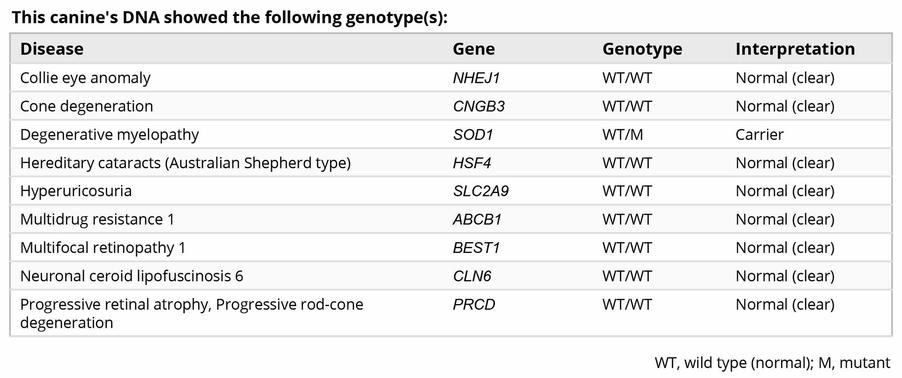902x378 pixels.
Task: Select the Collie eye anomaly row
Action: pos(451,78)
